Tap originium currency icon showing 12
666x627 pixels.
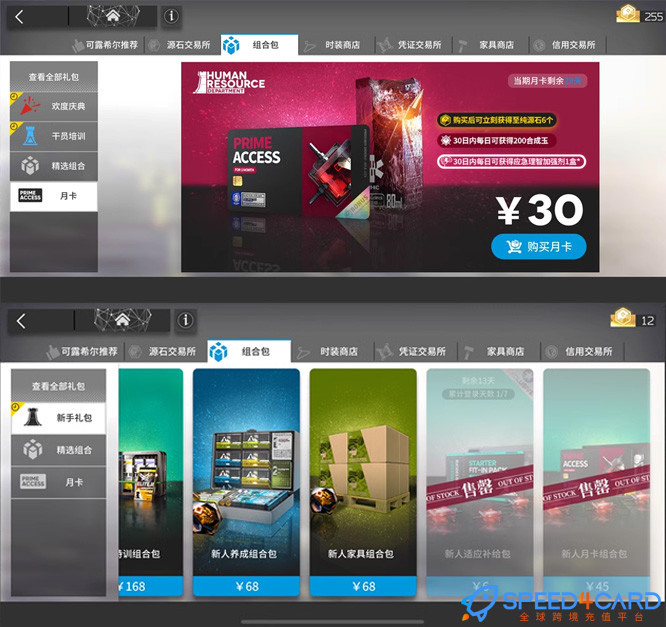pos(623,318)
